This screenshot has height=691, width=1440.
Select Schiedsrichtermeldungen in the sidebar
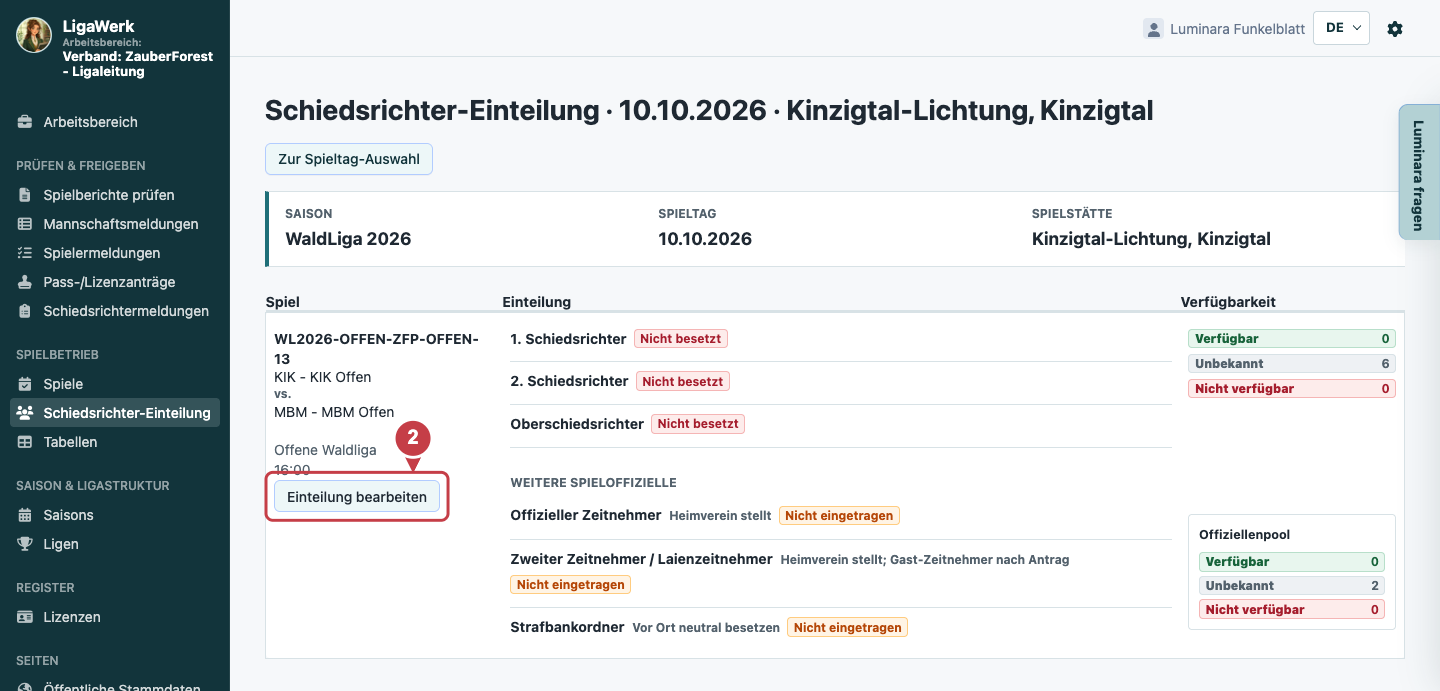[115, 311]
